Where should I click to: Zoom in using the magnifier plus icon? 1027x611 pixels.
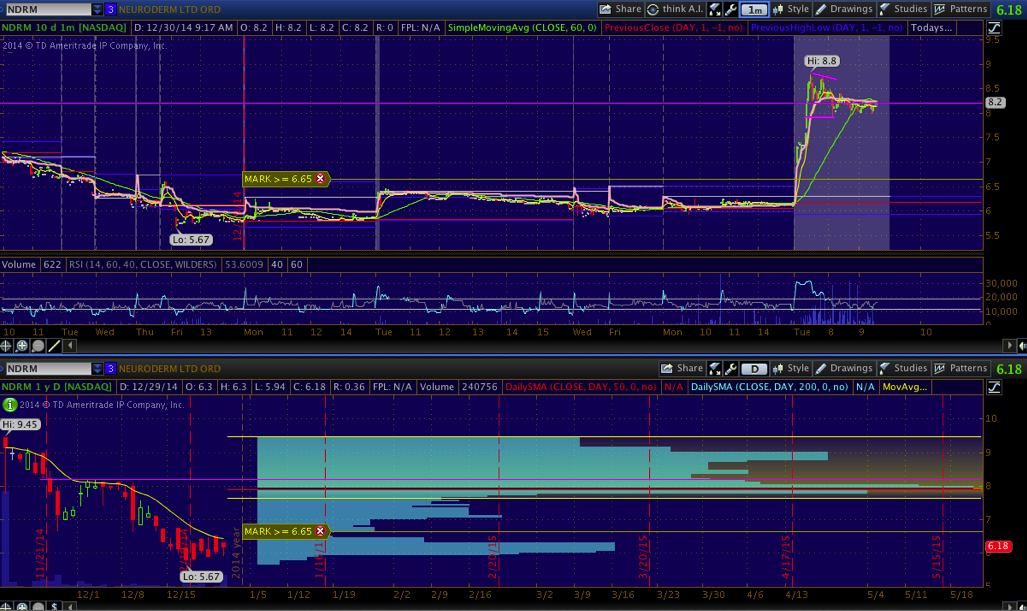(23, 345)
